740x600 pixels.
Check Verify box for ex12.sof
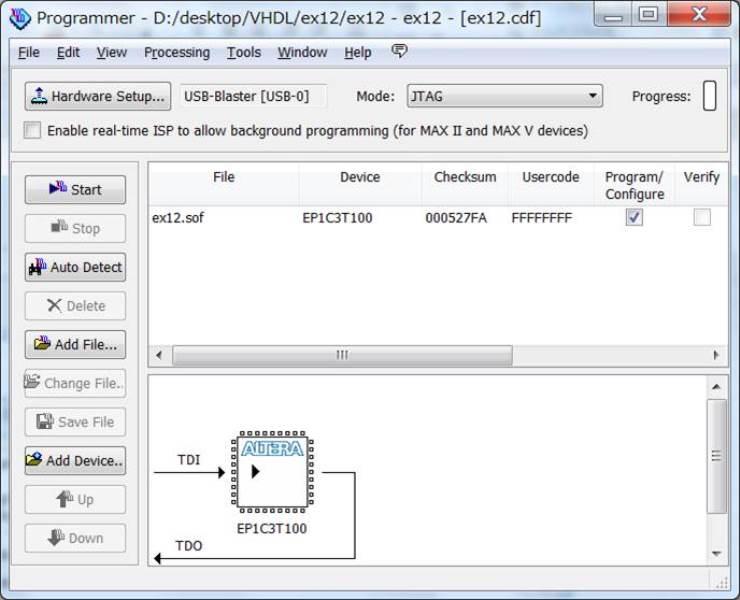702,217
